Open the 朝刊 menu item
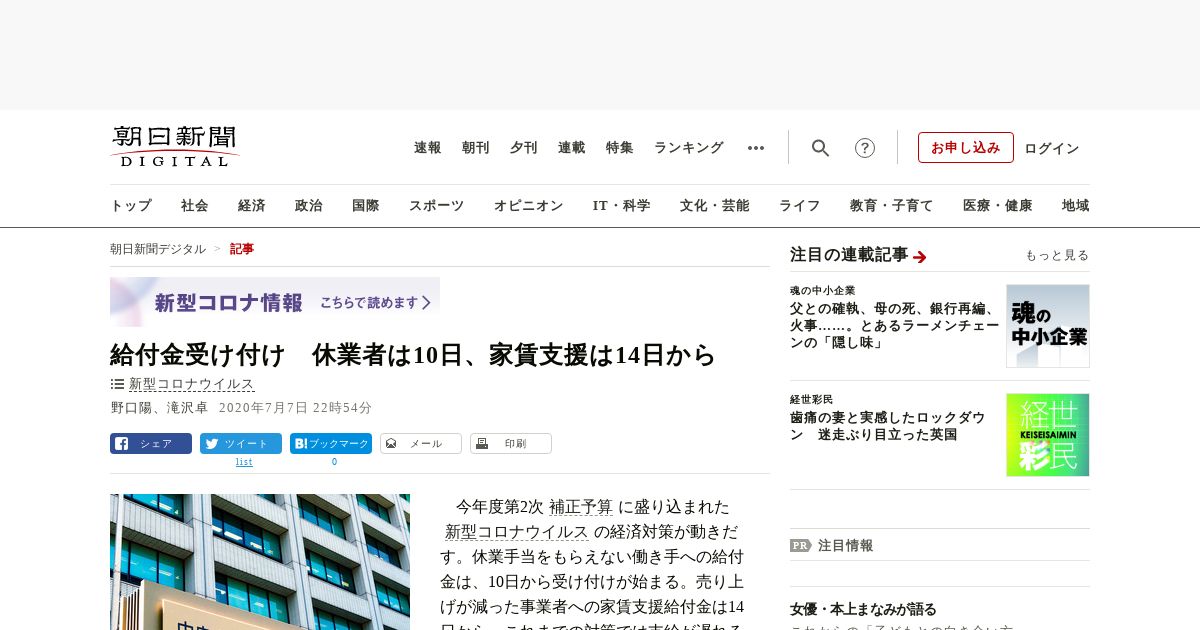1200x630 pixels. pos(475,148)
